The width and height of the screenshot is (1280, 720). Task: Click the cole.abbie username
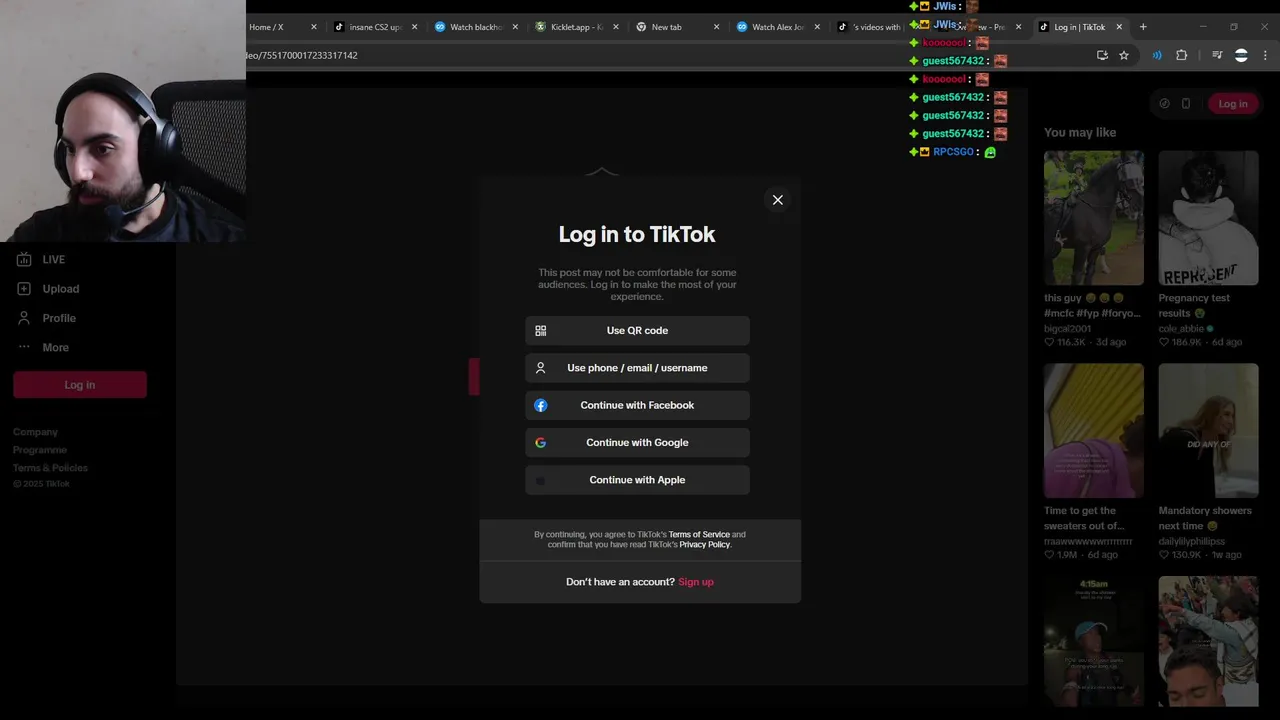coord(1181,328)
